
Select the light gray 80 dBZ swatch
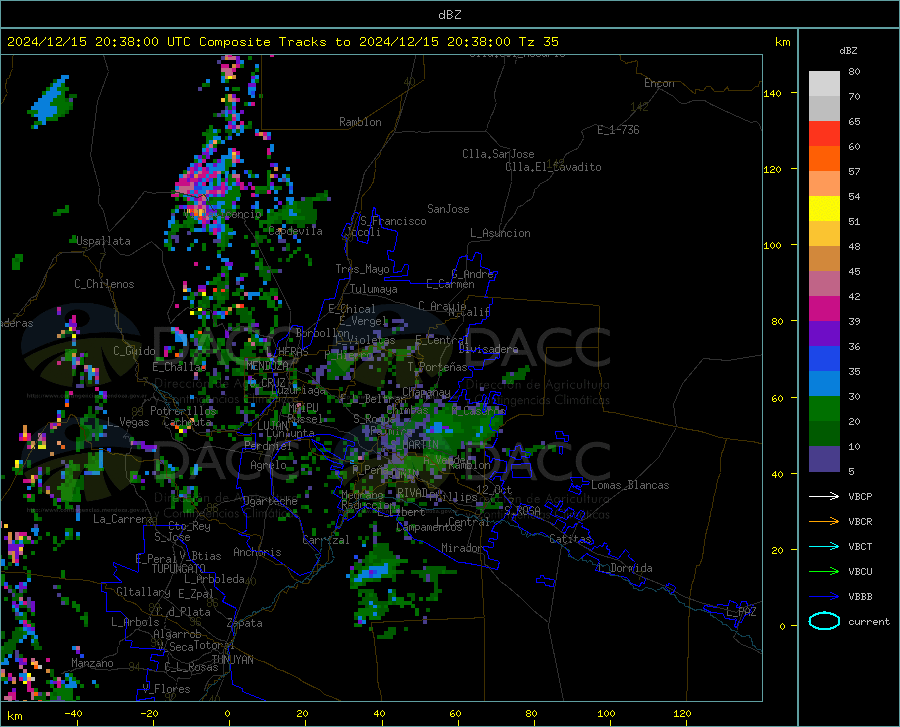(824, 84)
